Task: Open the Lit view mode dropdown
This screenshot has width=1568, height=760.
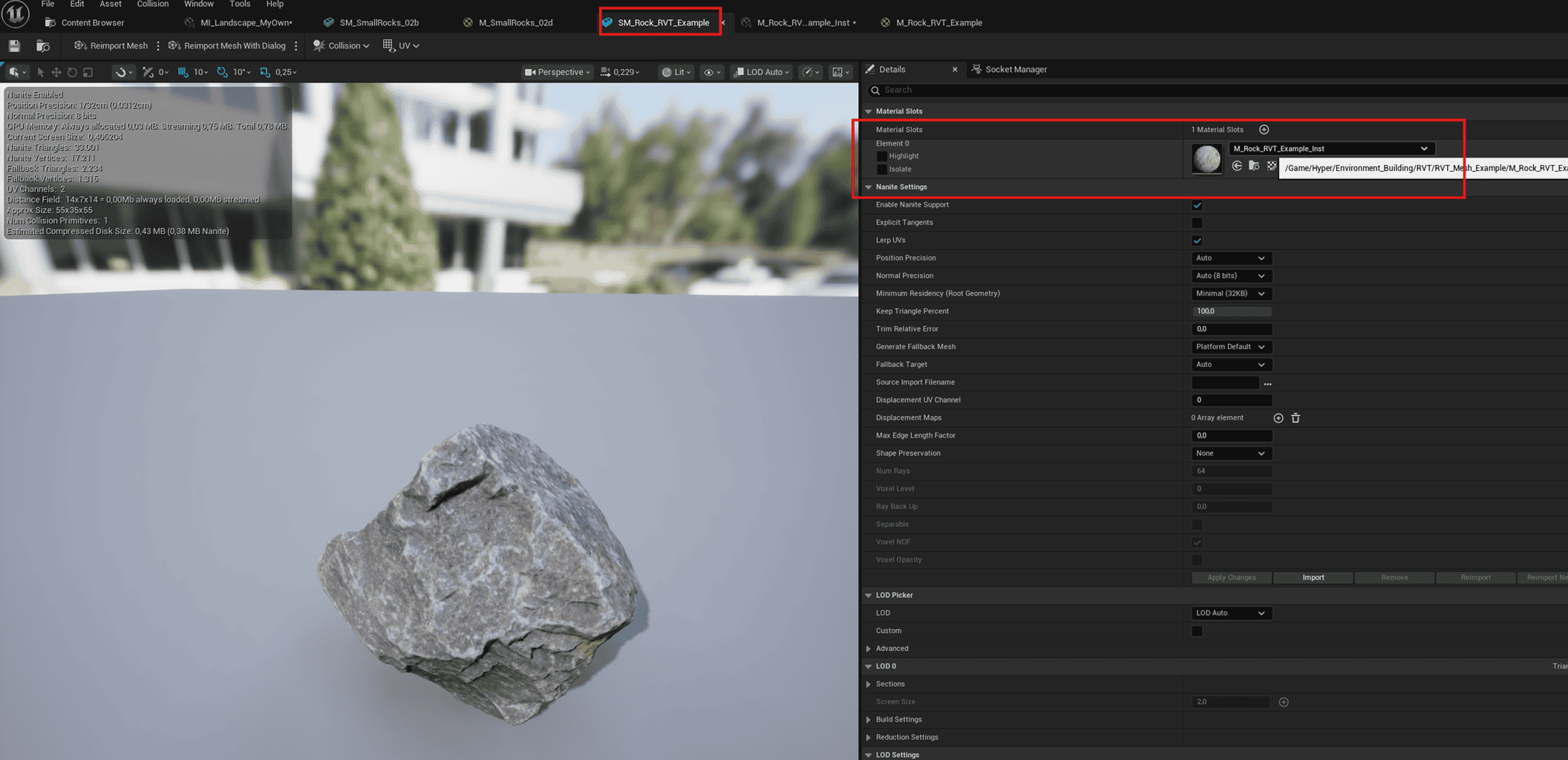Action: coord(676,72)
